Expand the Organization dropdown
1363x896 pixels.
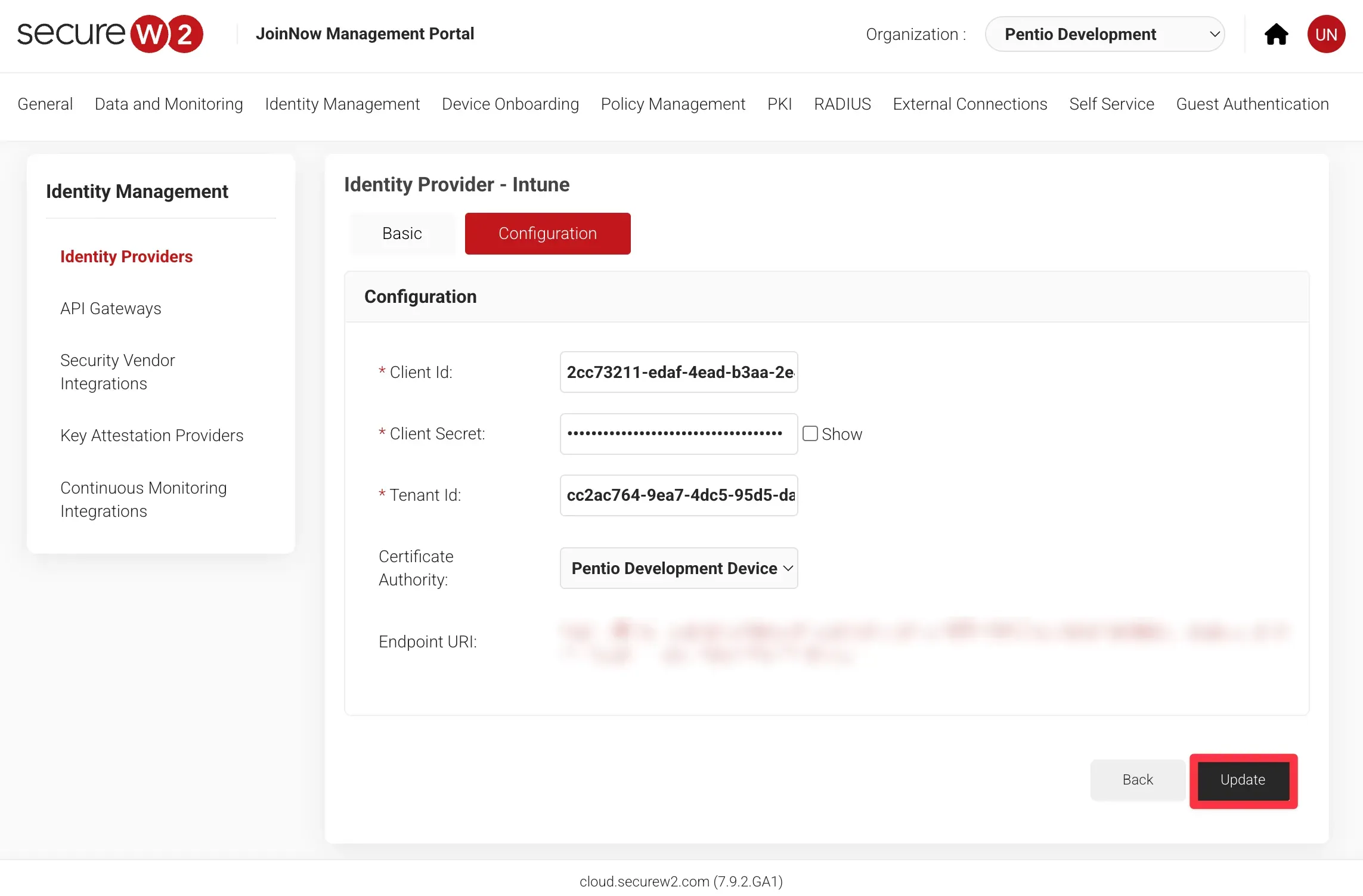click(1104, 35)
